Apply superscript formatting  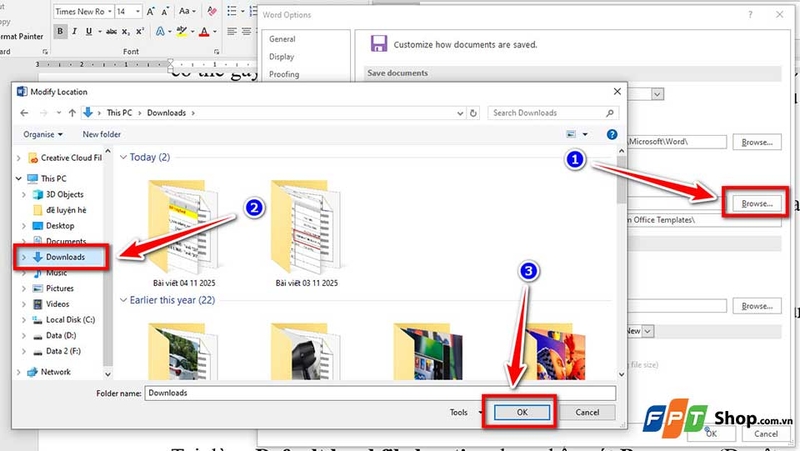[x=140, y=32]
